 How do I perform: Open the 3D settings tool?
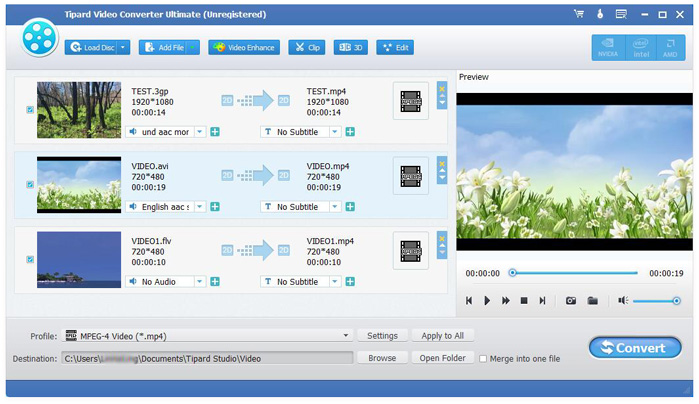pyautogui.click(x=350, y=47)
